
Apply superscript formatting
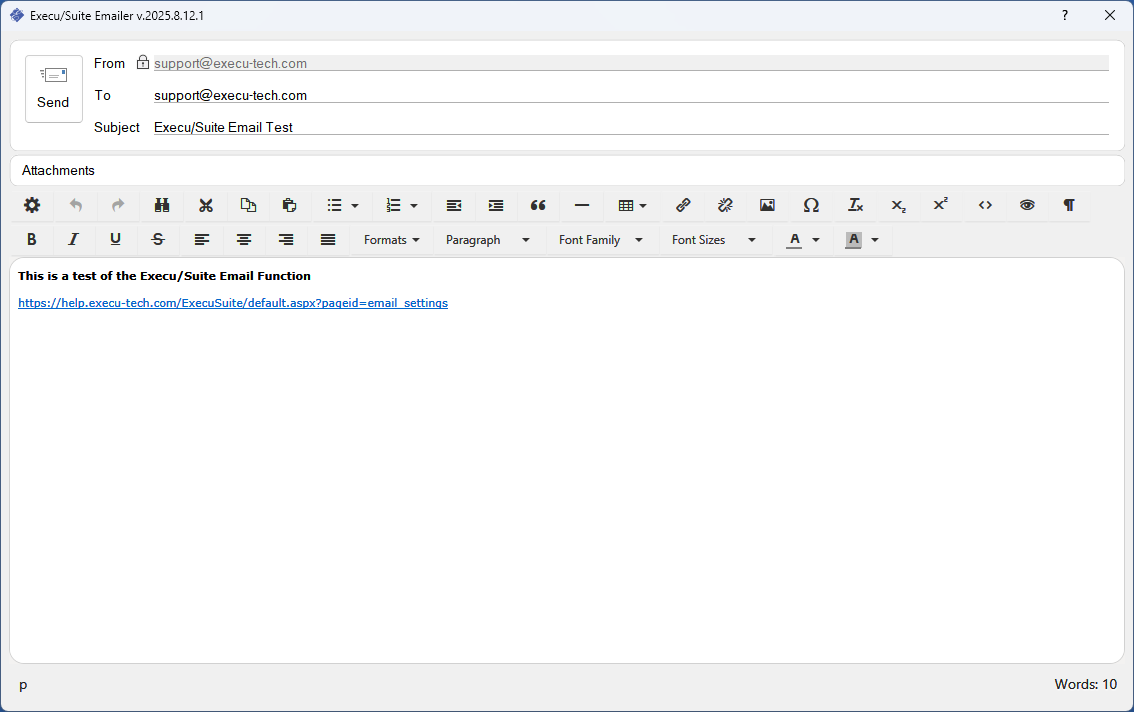pos(940,205)
